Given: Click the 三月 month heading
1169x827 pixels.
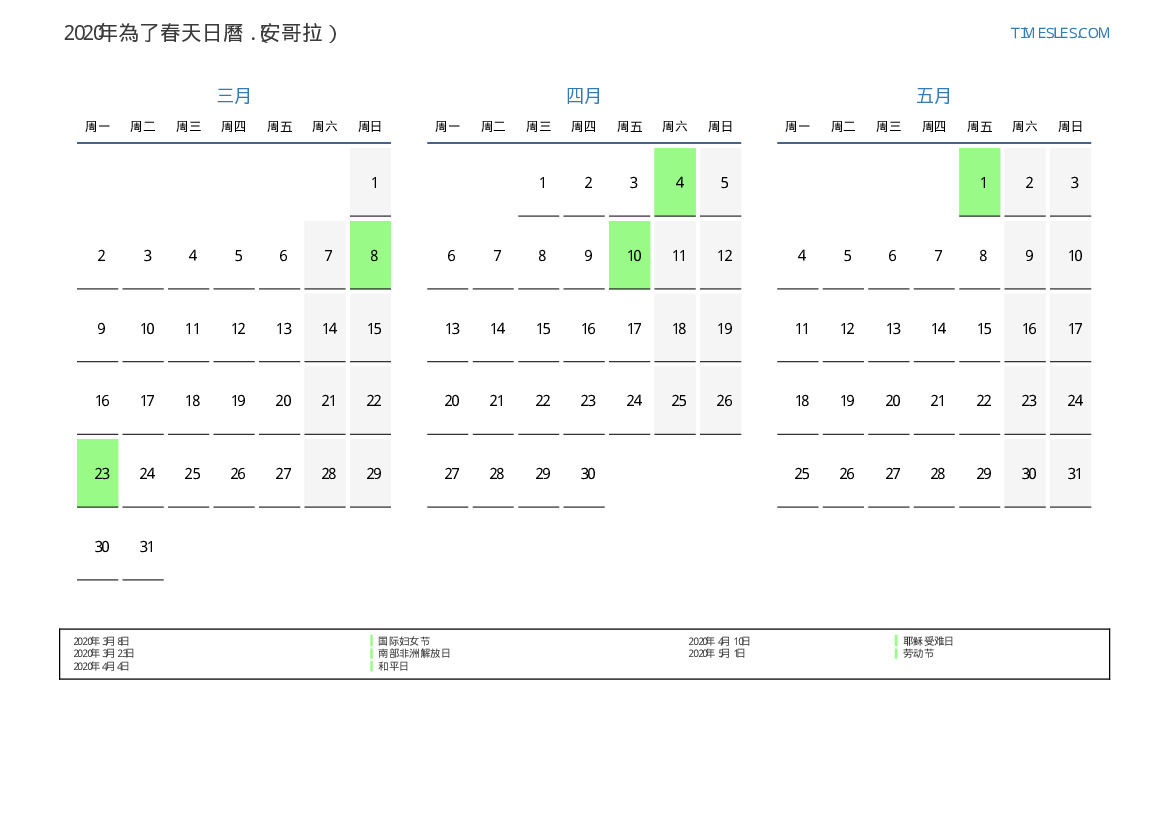Looking at the screenshot, I should [x=234, y=96].
